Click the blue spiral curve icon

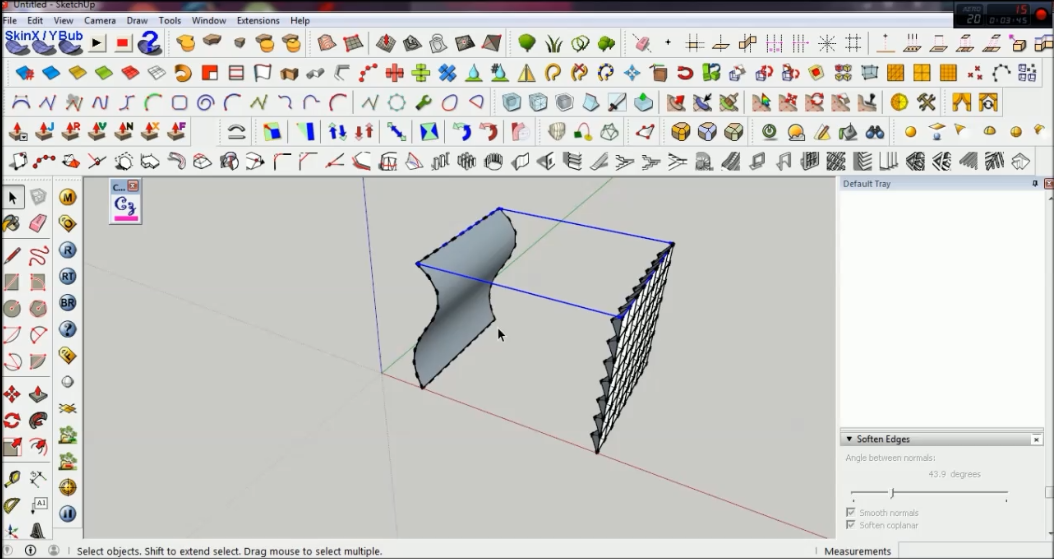[x=205, y=103]
